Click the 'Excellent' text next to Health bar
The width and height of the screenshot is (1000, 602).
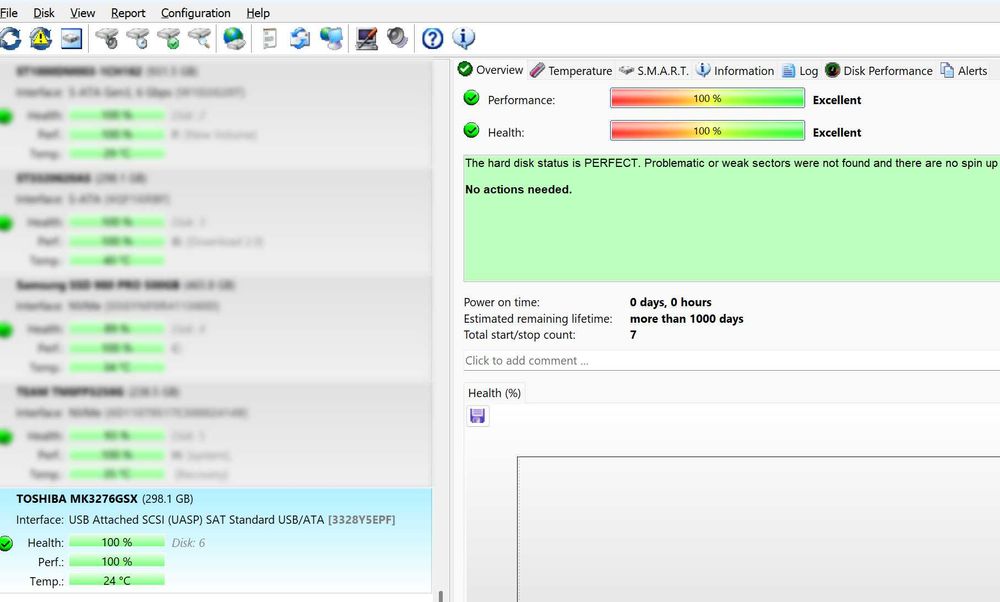click(x=837, y=133)
